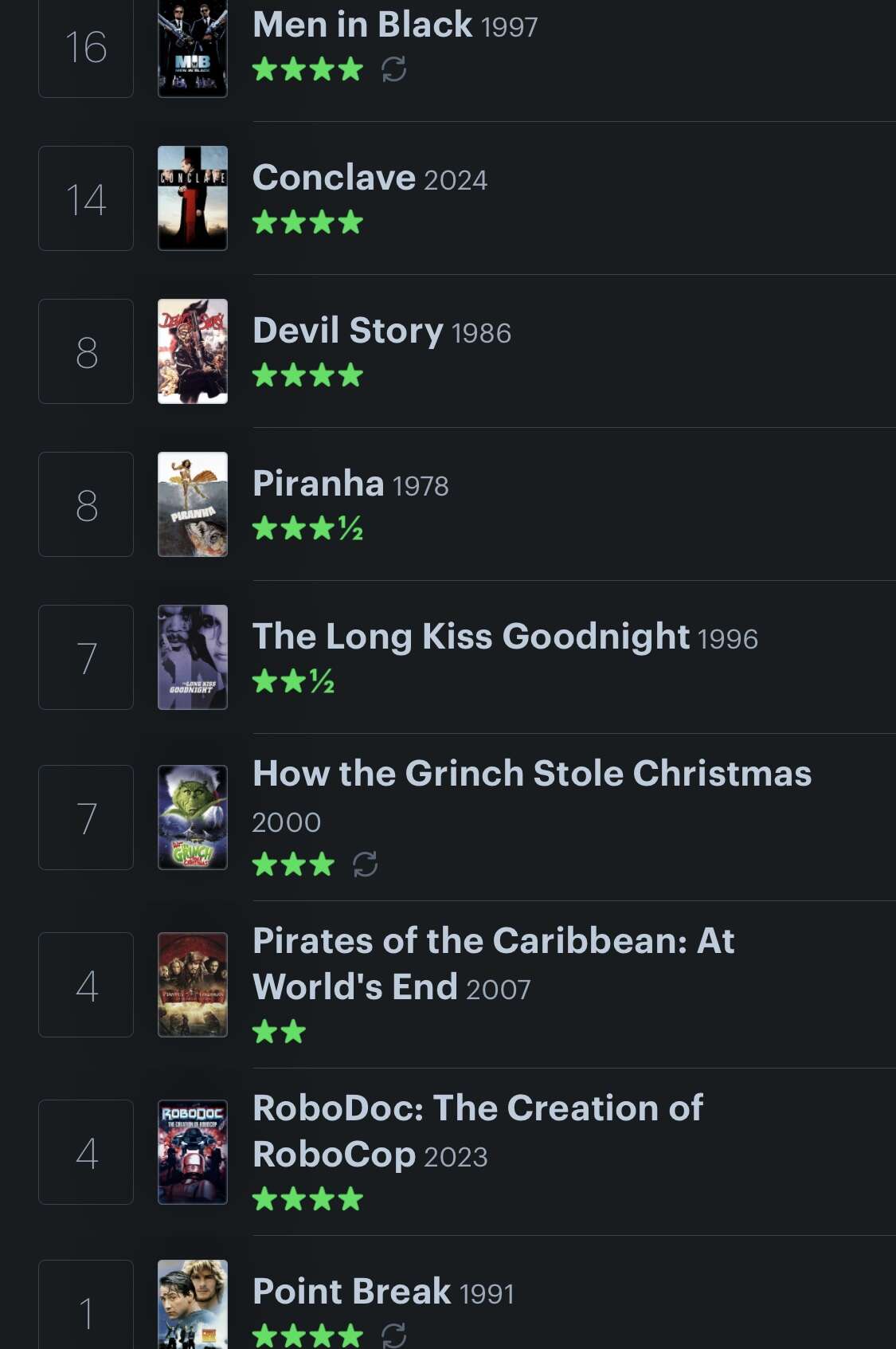Click Conclave four-star rating

[307, 222]
